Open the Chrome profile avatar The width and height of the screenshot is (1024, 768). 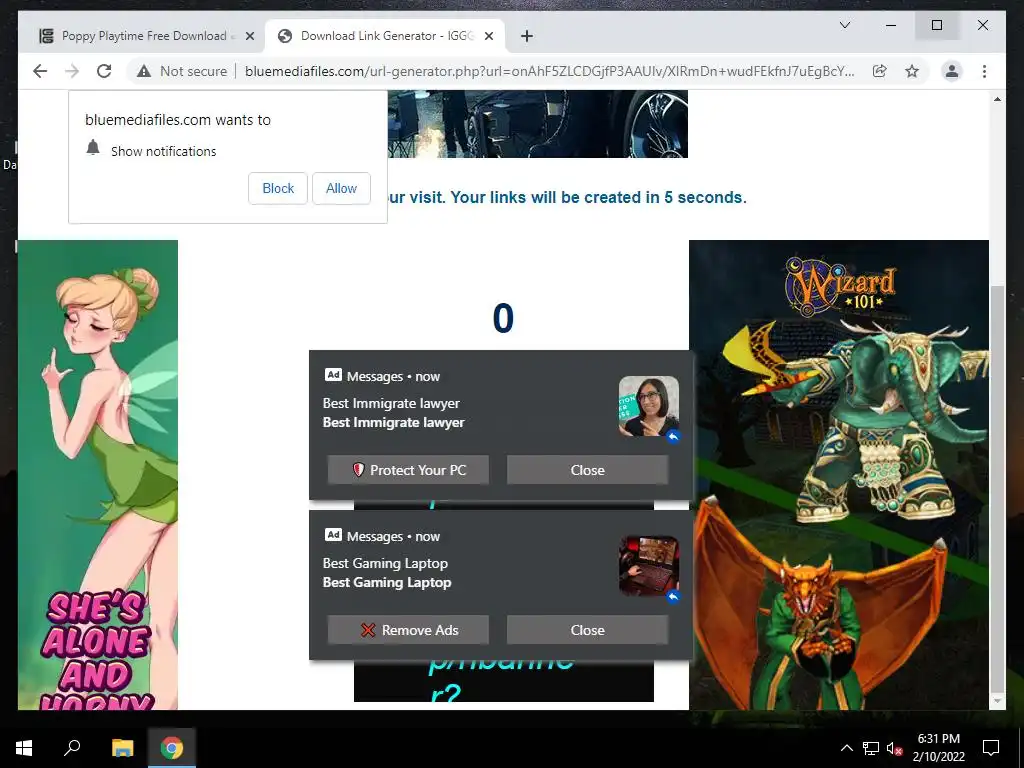(x=952, y=71)
